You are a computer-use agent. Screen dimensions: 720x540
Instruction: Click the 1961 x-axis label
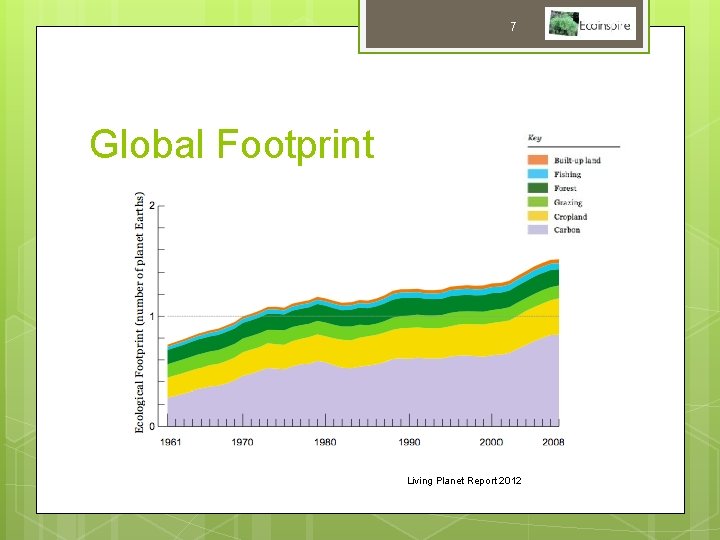(170, 442)
